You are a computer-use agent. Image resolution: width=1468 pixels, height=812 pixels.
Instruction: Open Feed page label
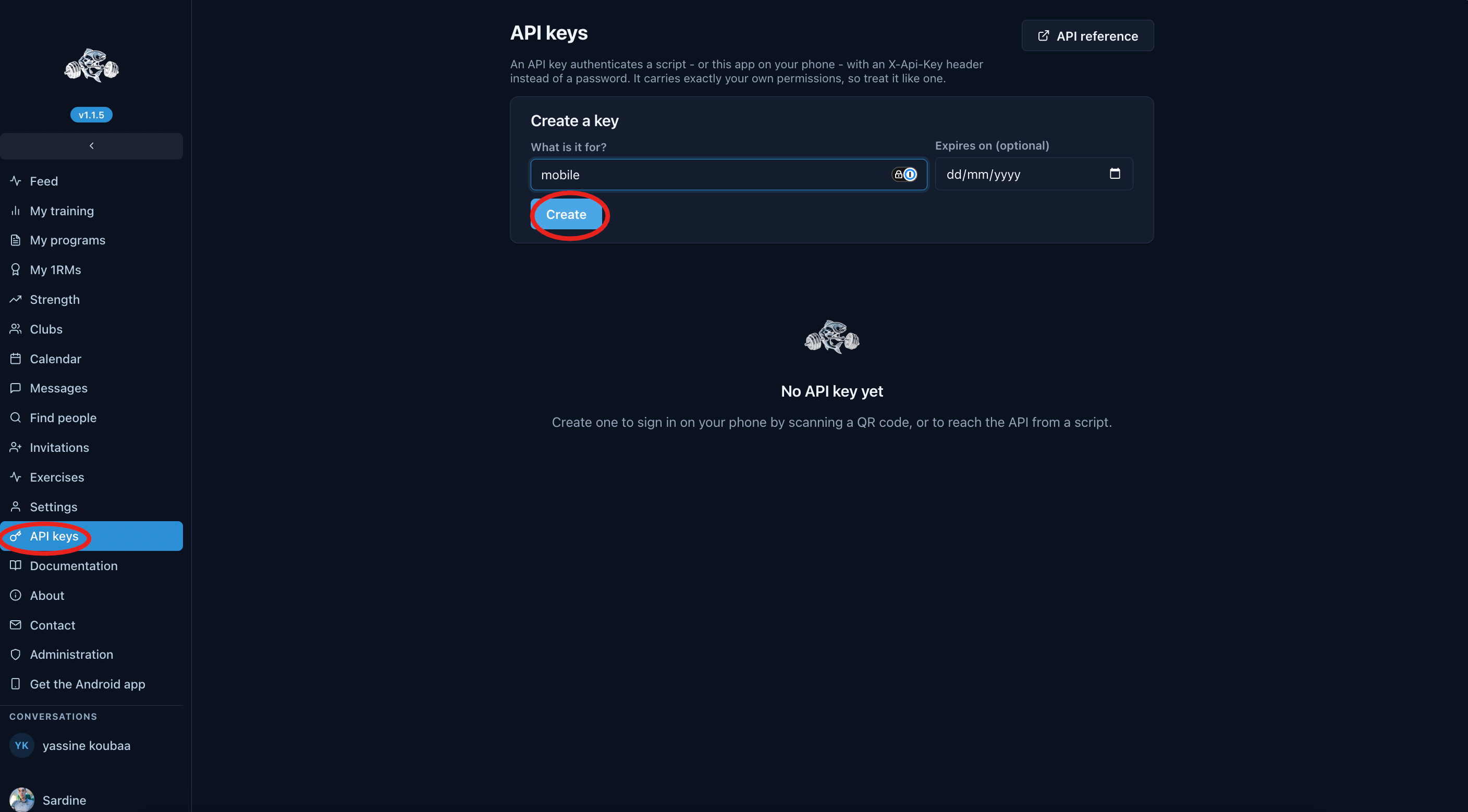pos(44,181)
